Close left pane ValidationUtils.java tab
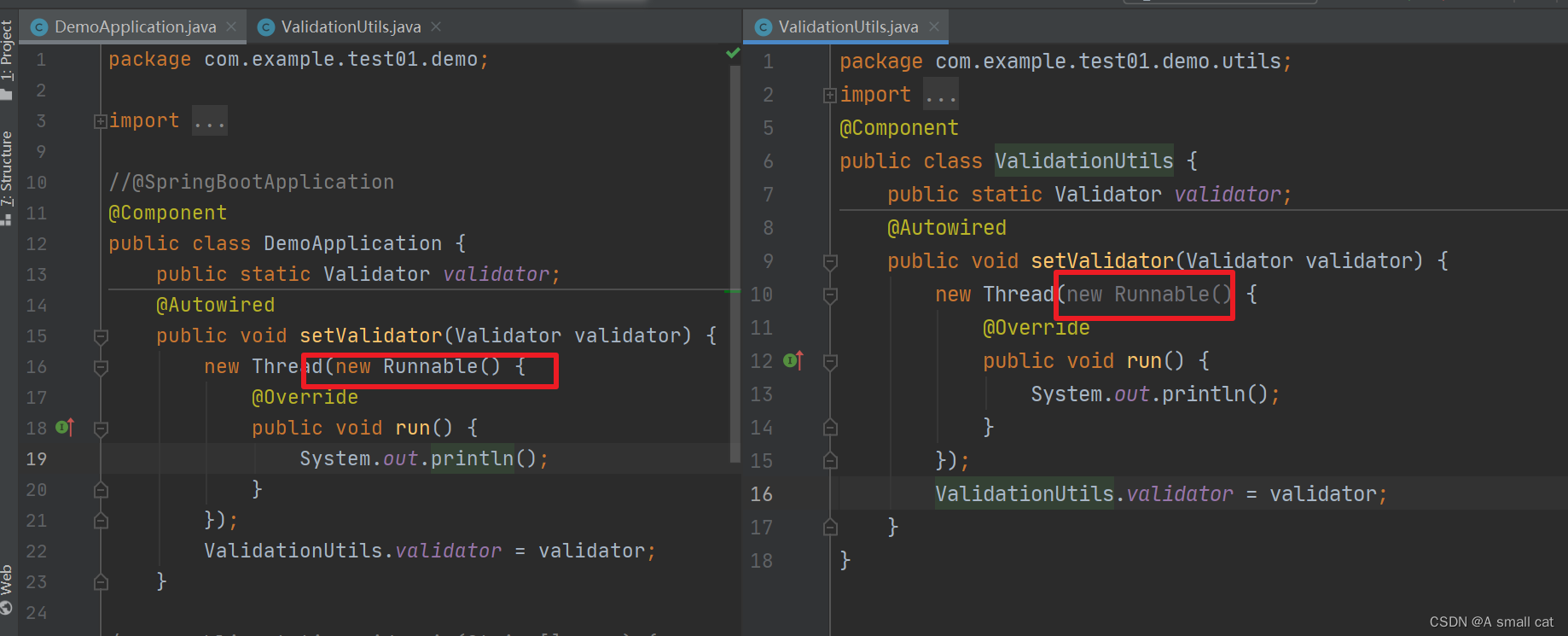The height and width of the screenshot is (636, 1568). pos(436,27)
